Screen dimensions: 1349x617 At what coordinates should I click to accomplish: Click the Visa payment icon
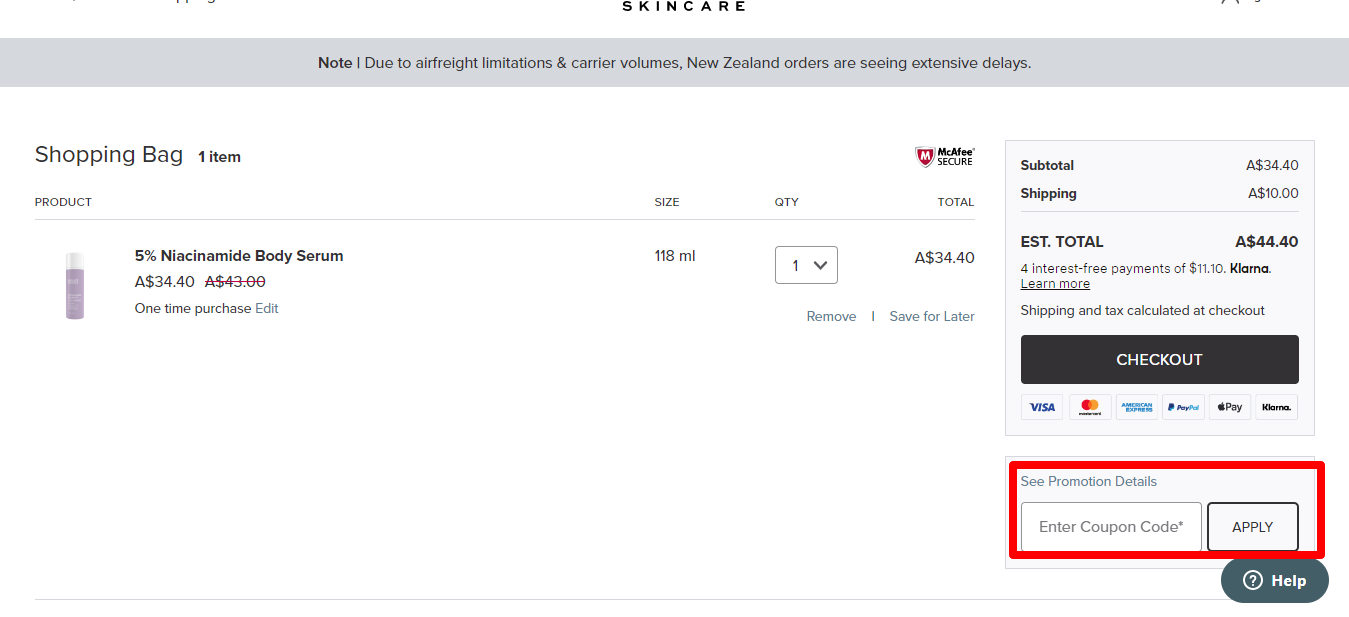tap(1042, 407)
